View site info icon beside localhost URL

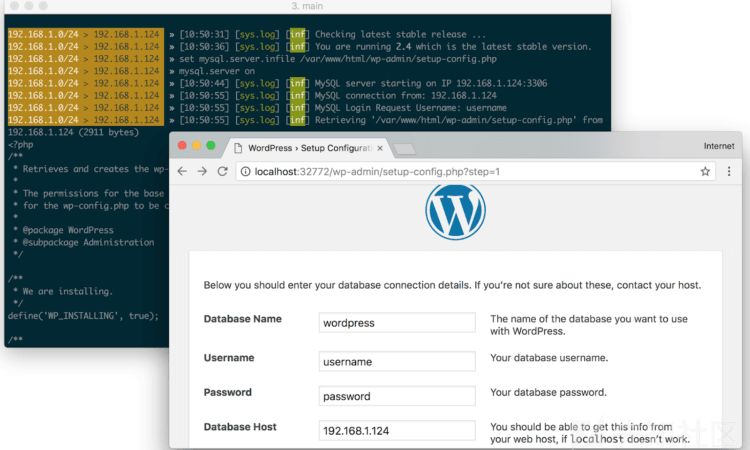pyautogui.click(x=245, y=171)
